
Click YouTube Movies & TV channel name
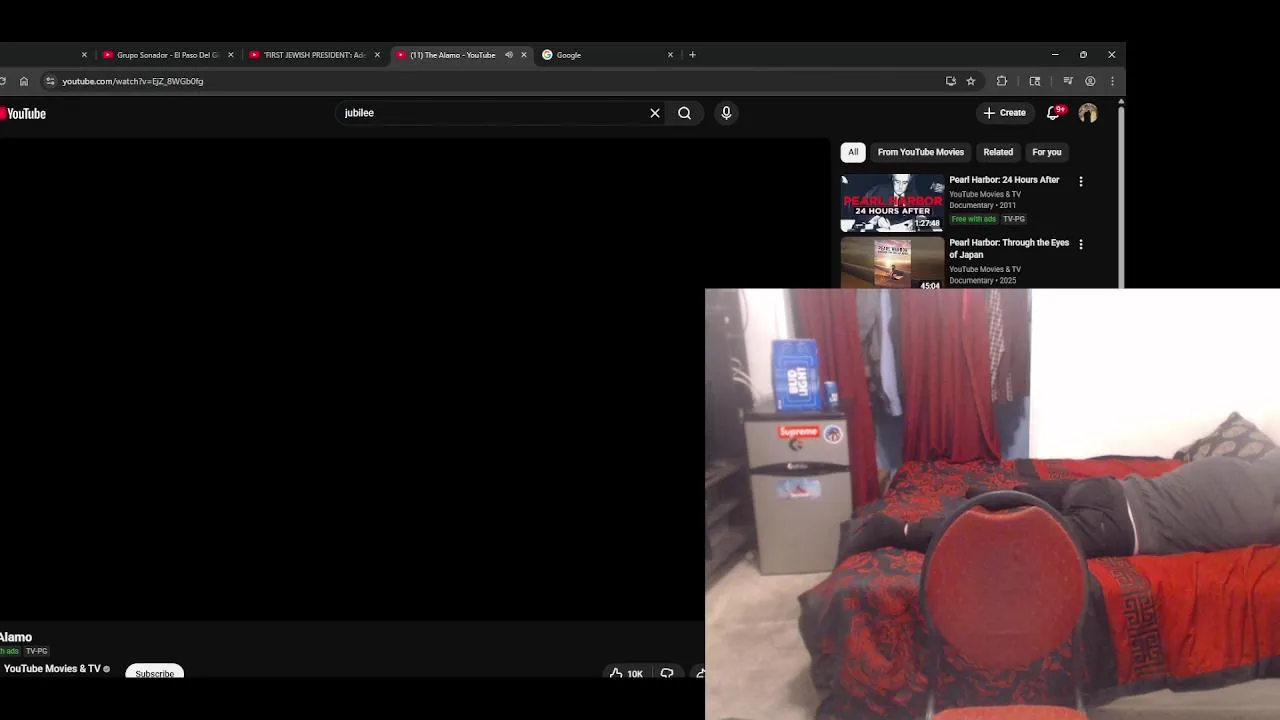[52, 669]
